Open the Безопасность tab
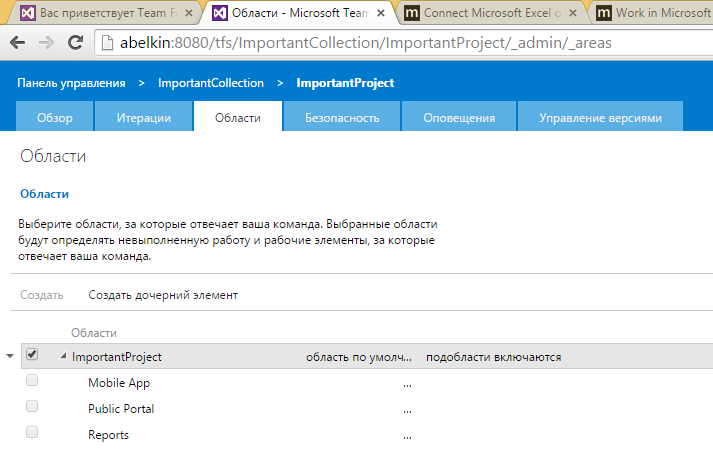 (342, 117)
